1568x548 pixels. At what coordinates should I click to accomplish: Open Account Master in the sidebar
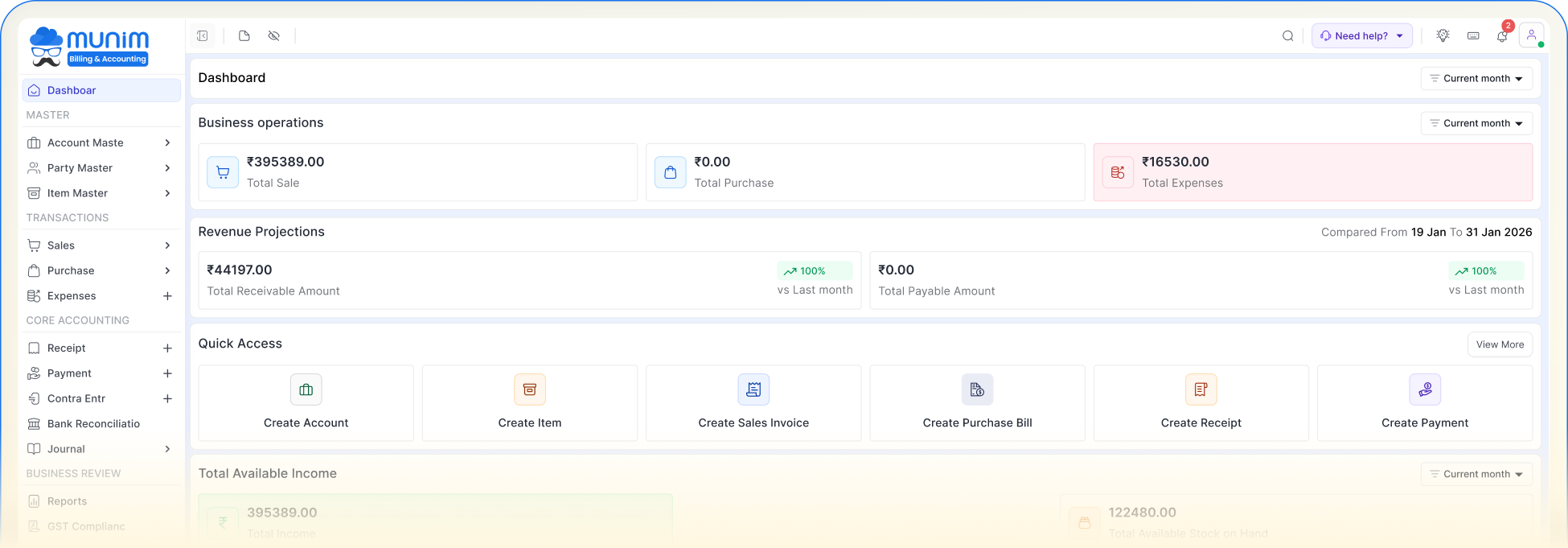point(85,143)
